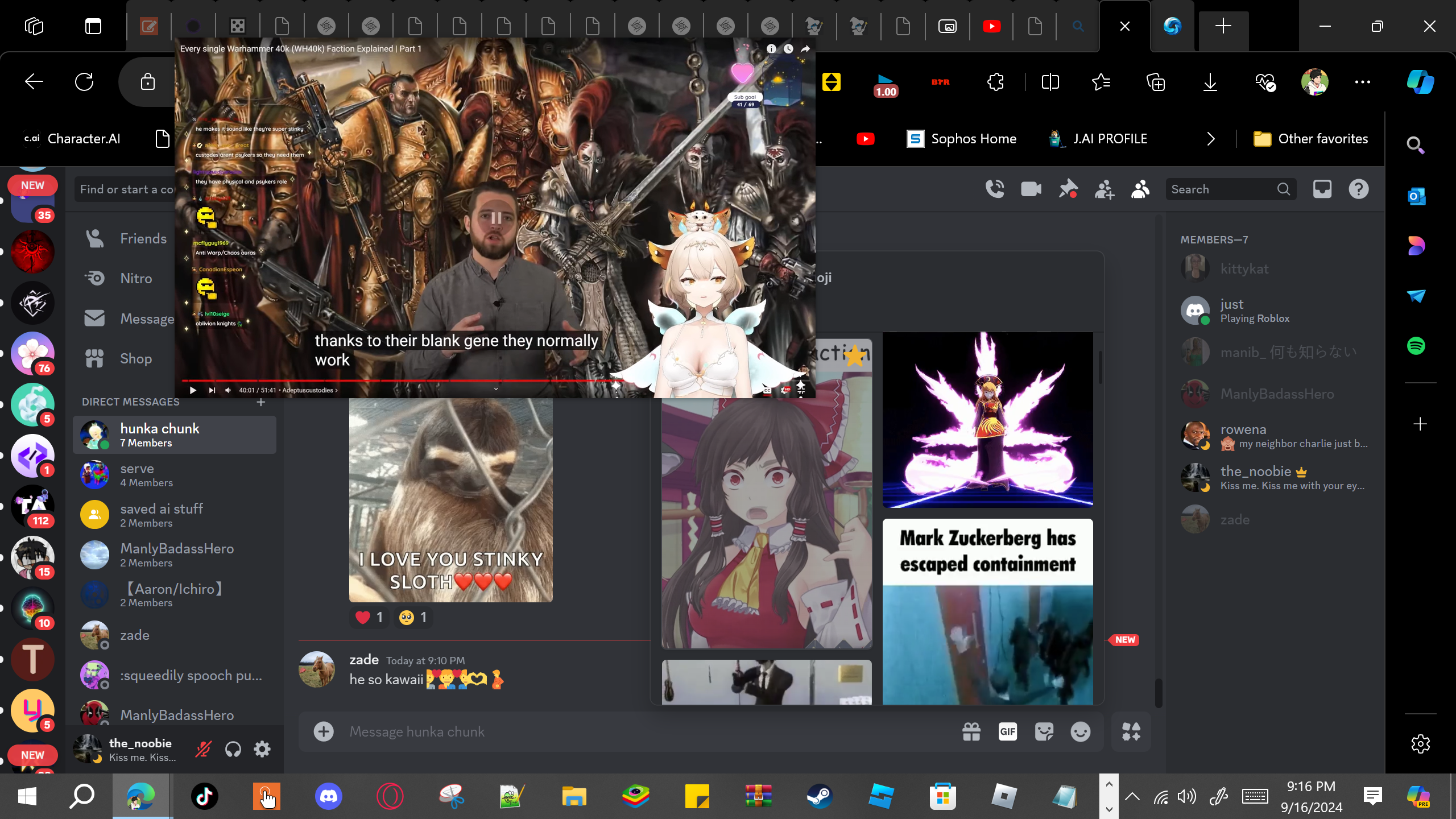Viewport: 1456px width, 819px height.
Task: Show hidden system tray icons
Action: 1132,796
